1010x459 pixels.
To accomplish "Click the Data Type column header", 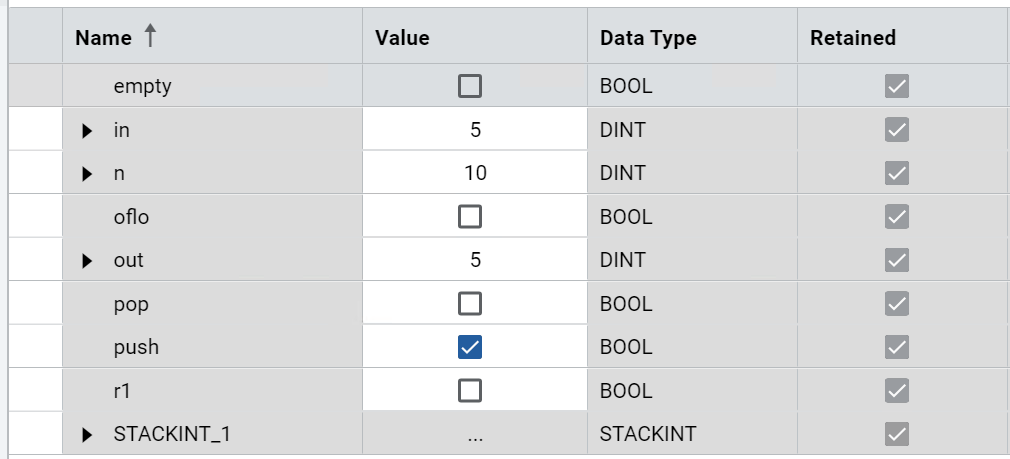I will [x=648, y=38].
